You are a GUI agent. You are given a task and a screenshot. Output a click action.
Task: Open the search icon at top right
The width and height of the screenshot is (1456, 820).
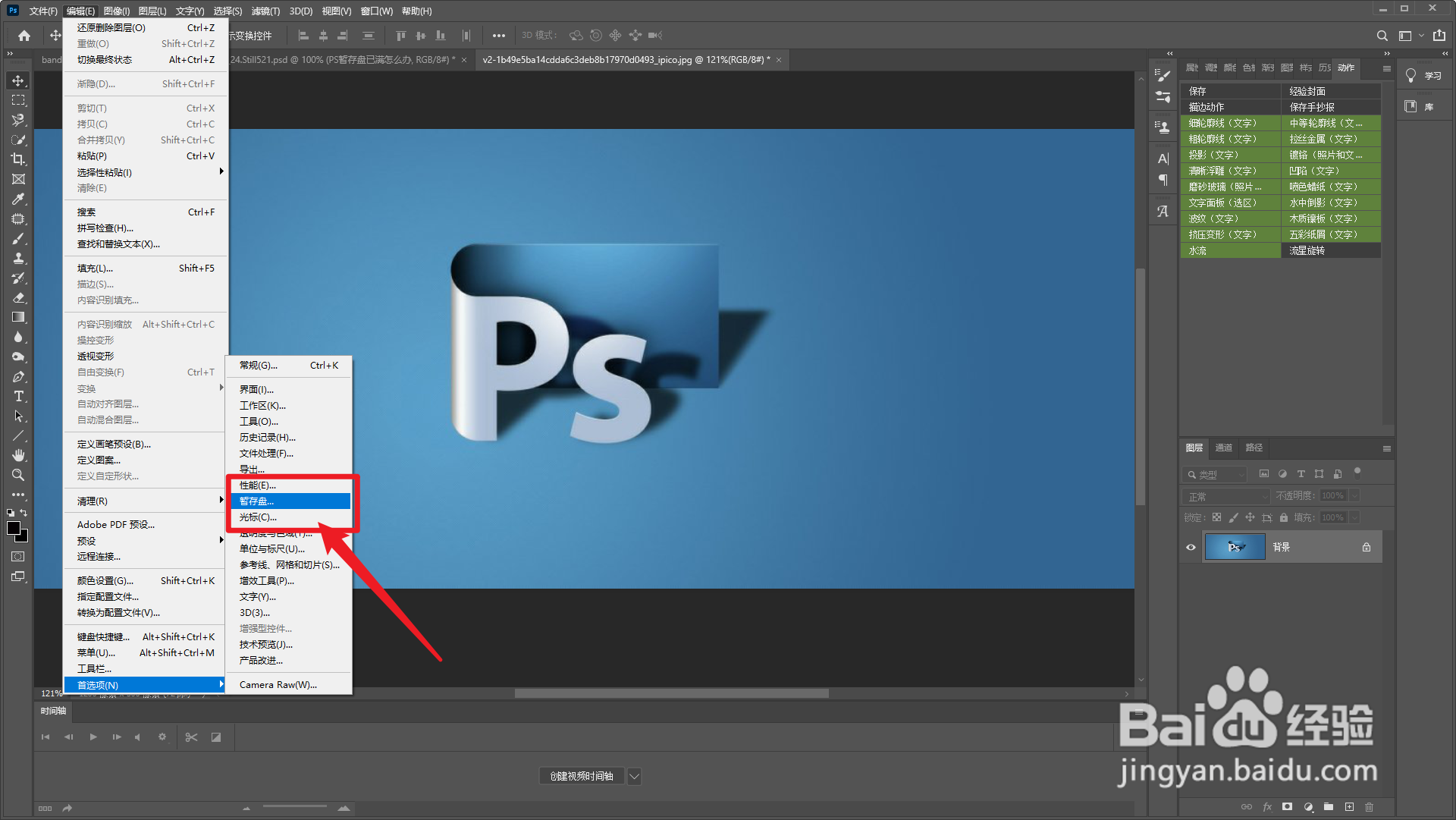(1382, 36)
